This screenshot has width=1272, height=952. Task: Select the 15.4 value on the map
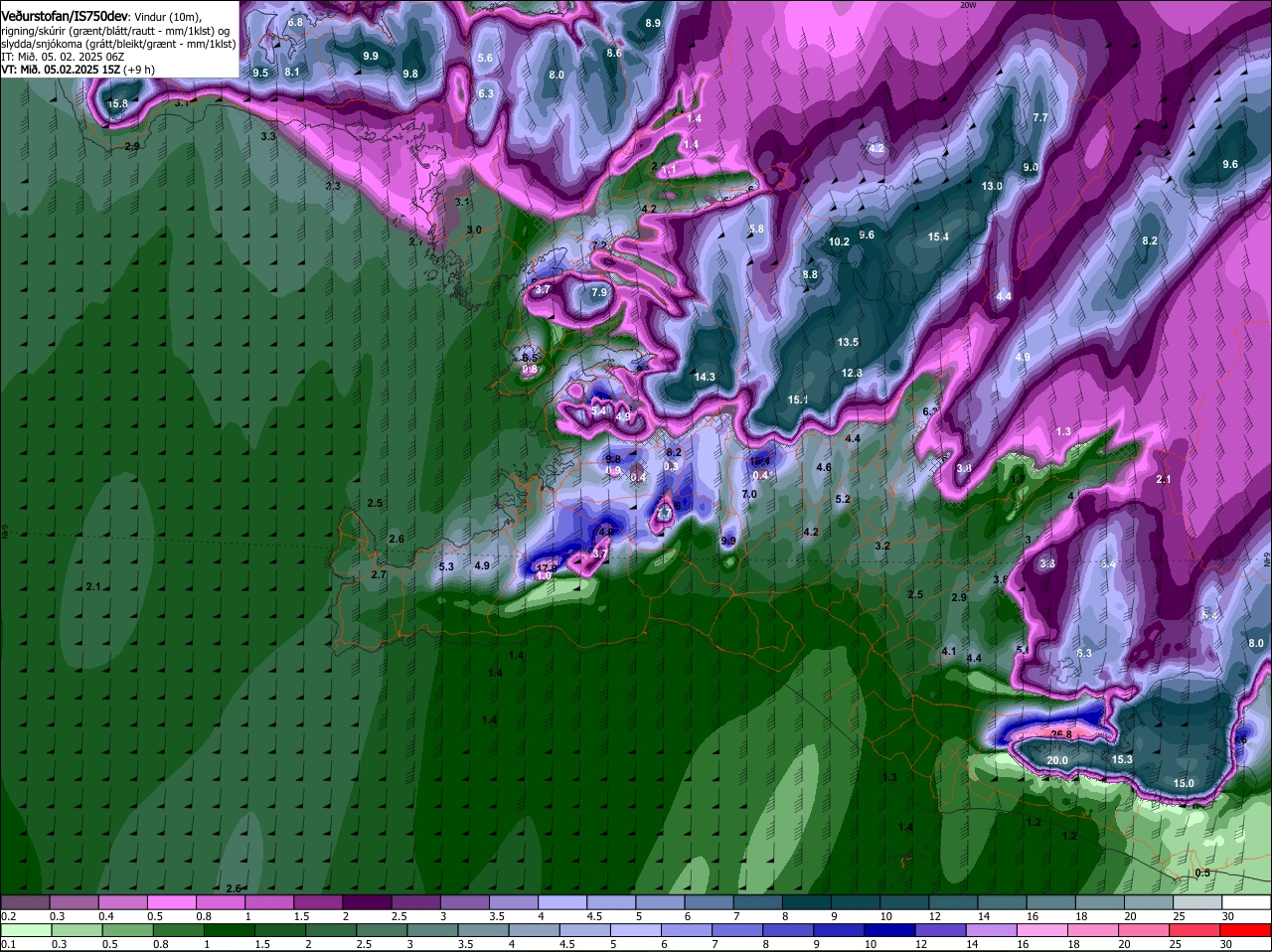938,237
